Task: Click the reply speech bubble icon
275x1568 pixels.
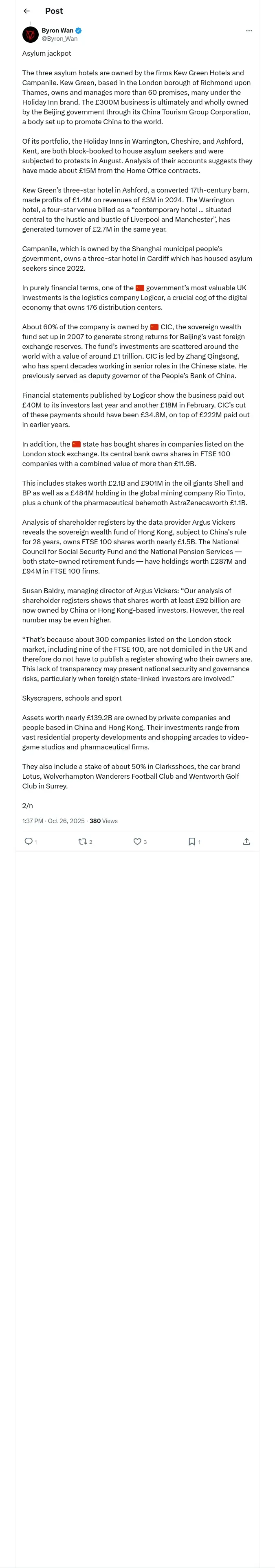Action: pos(28,841)
